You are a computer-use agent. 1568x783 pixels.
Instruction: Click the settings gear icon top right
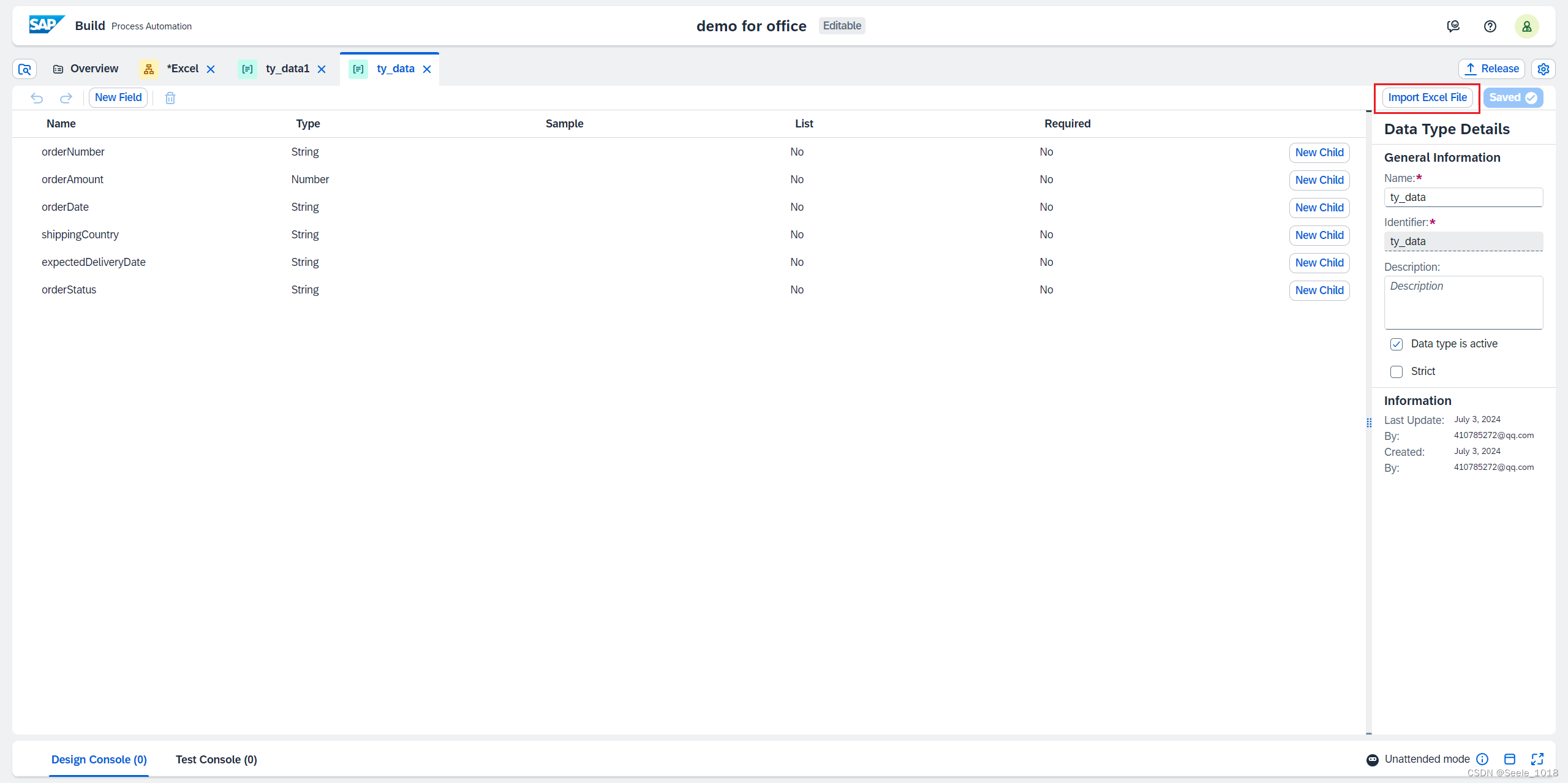click(1545, 68)
